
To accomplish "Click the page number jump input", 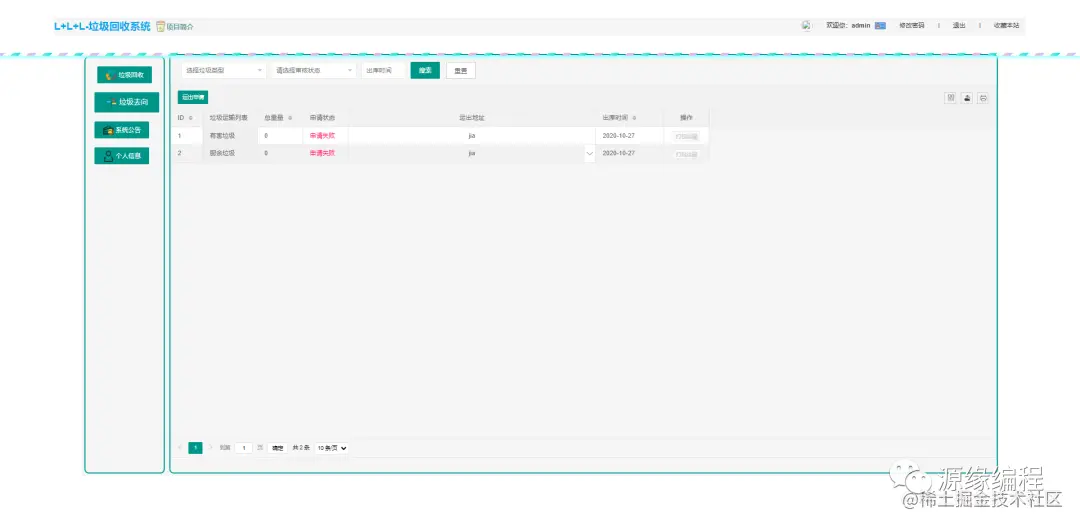I will tap(244, 448).
